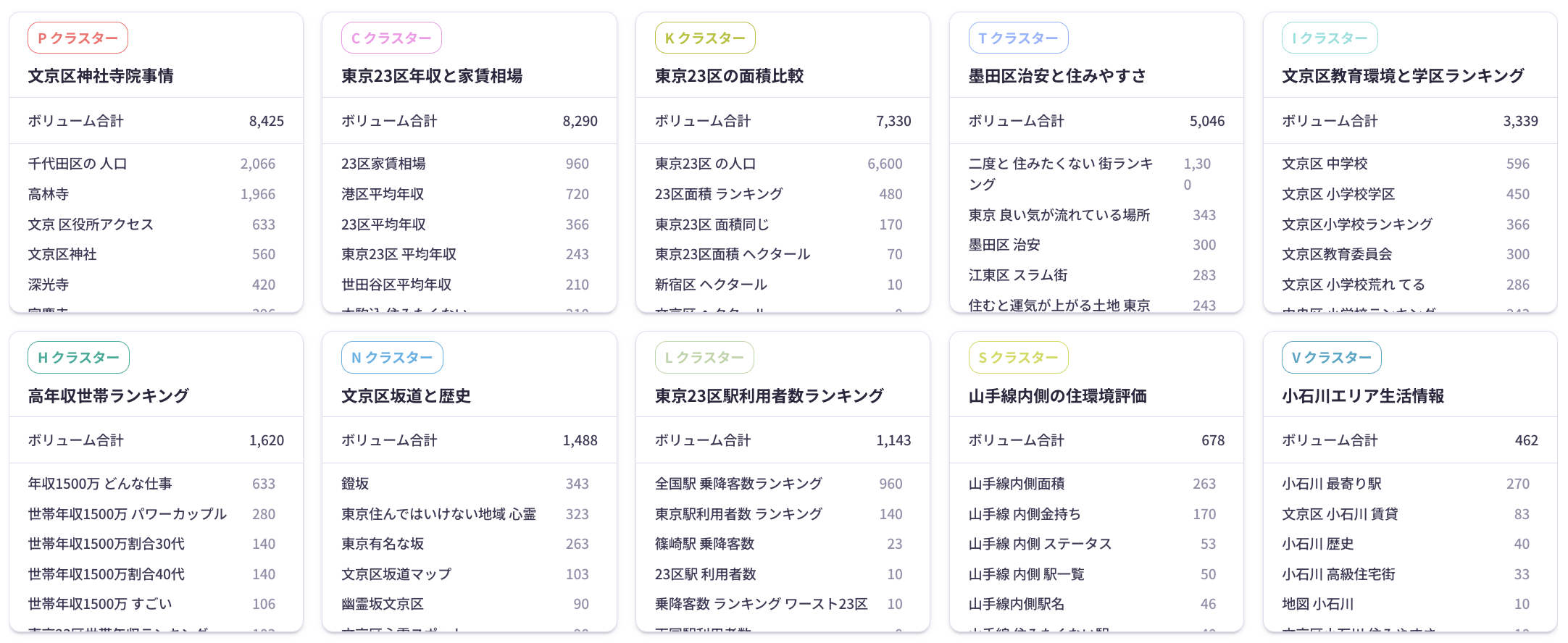Click the V クラスター badge
The height and width of the screenshot is (643, 1568).
coord(1331,358)
